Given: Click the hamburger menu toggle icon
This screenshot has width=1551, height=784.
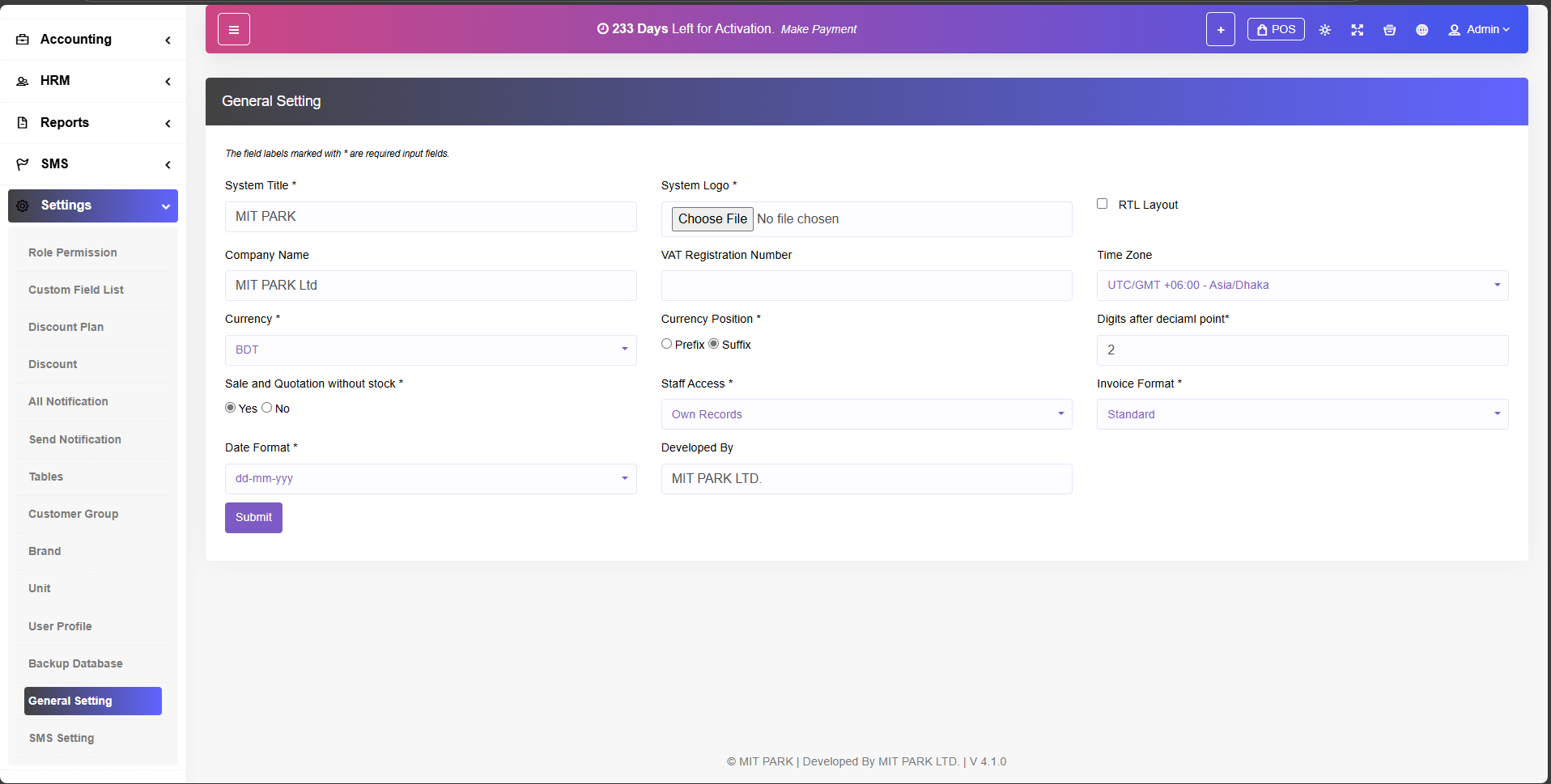Looking at the screenshot, I should click(233, 30).
